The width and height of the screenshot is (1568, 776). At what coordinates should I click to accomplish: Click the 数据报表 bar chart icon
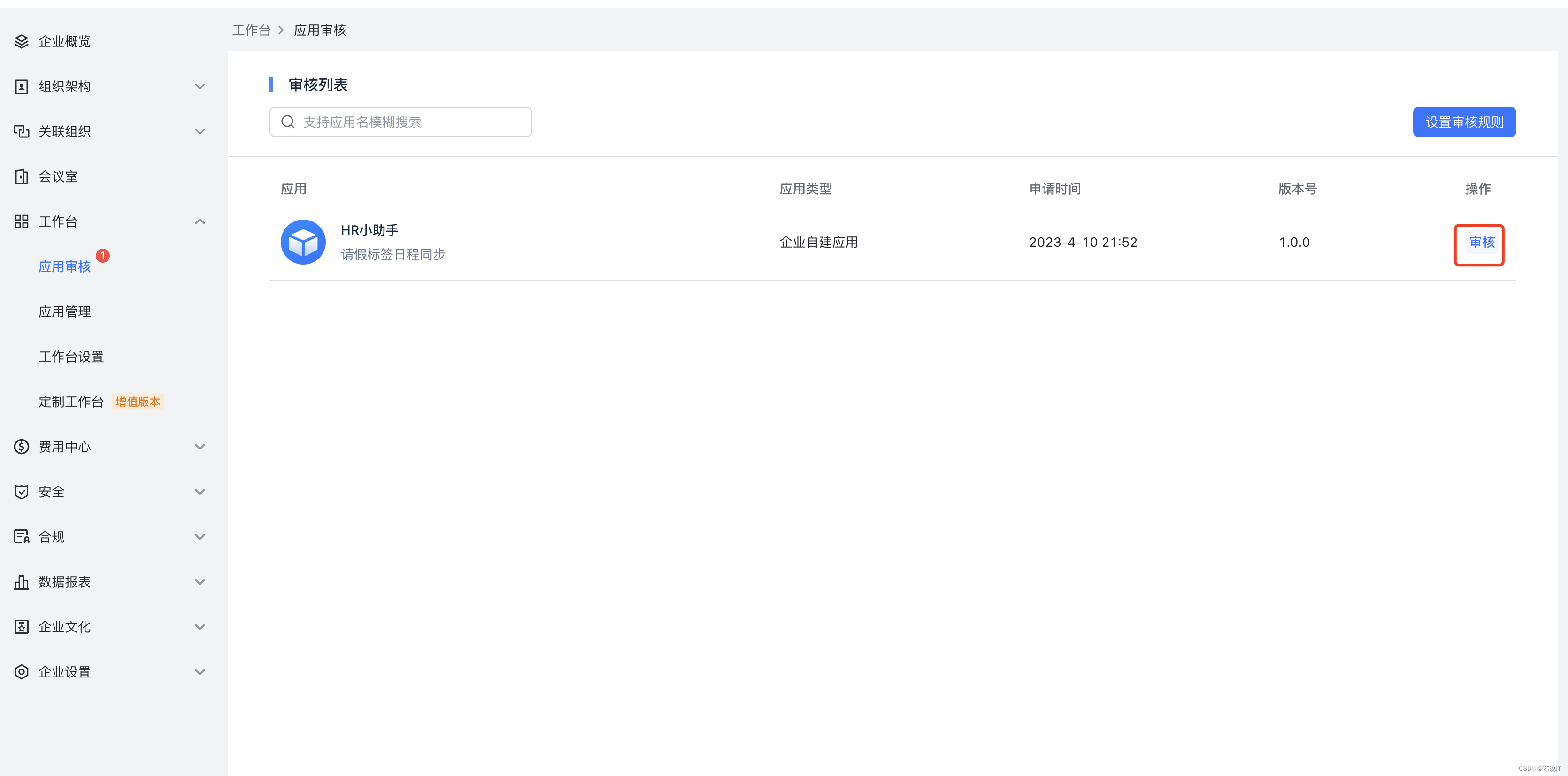point(21,581)
